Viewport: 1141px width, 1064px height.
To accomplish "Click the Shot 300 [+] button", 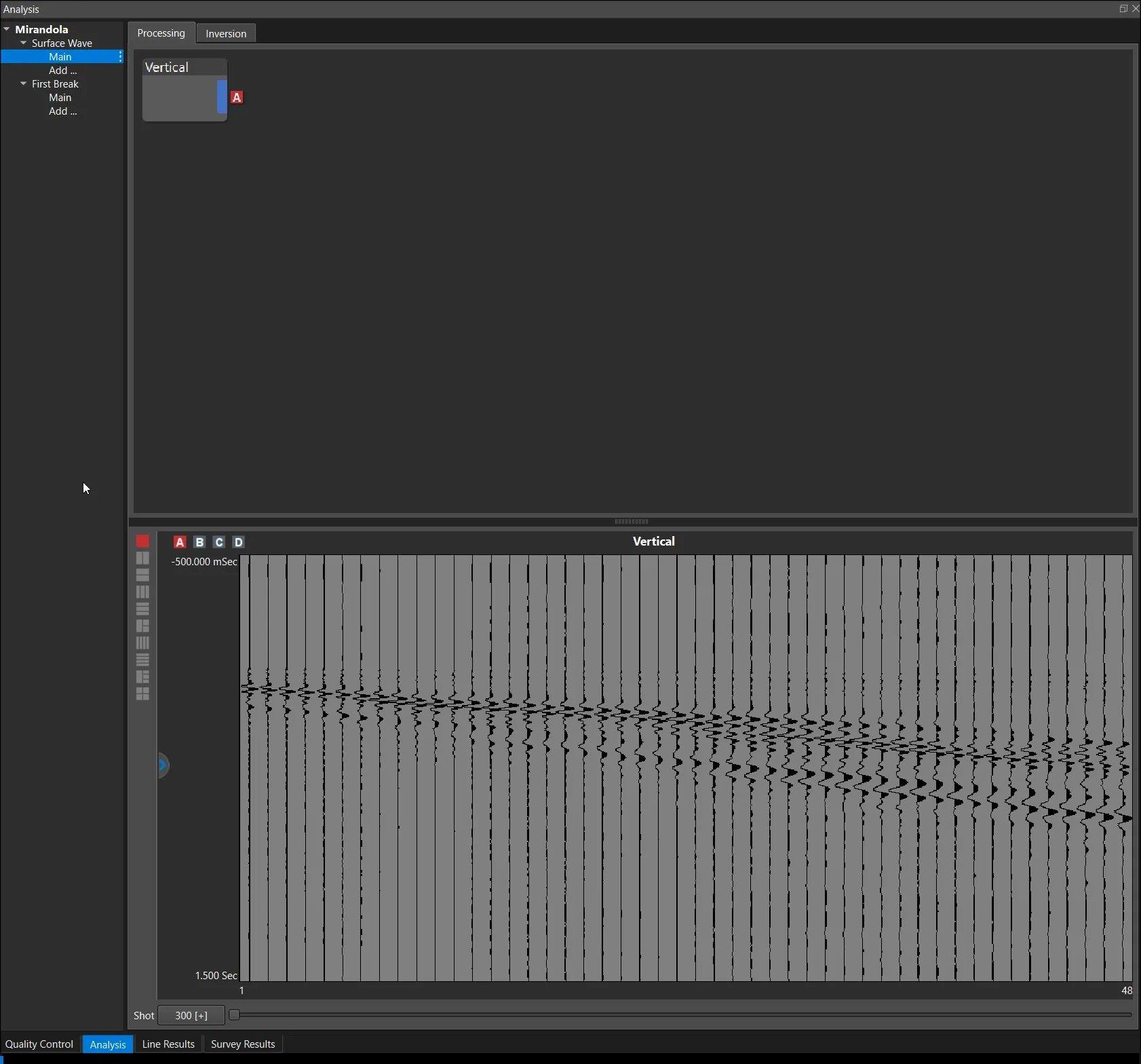I will click(191, 1016).
